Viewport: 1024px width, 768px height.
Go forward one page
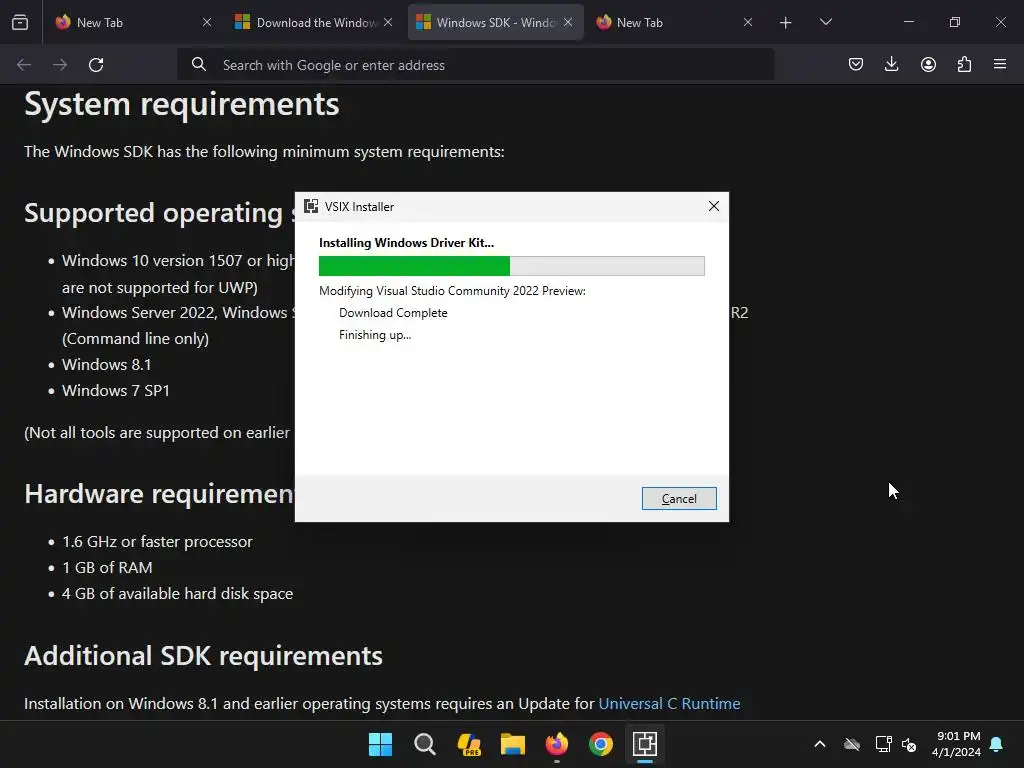point(60,65)
